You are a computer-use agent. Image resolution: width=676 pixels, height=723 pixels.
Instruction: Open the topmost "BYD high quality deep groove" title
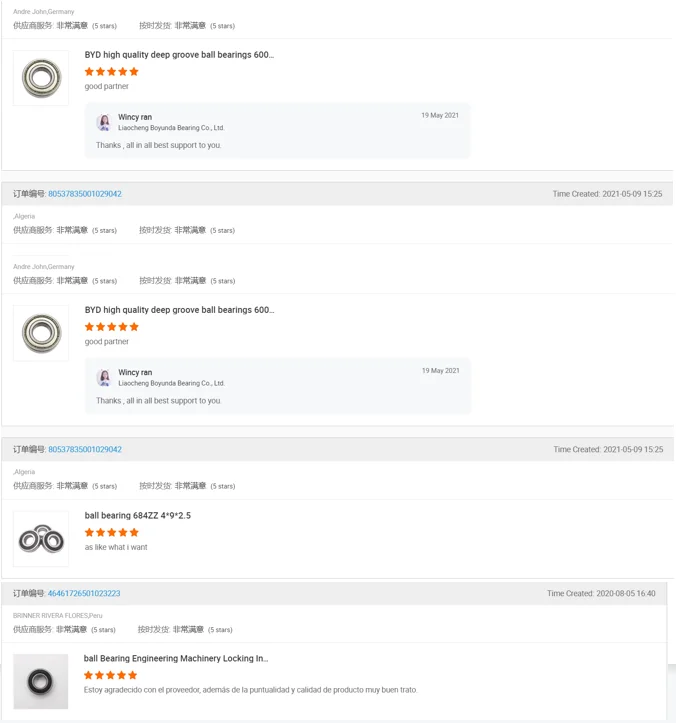click(x=179, y=55)
